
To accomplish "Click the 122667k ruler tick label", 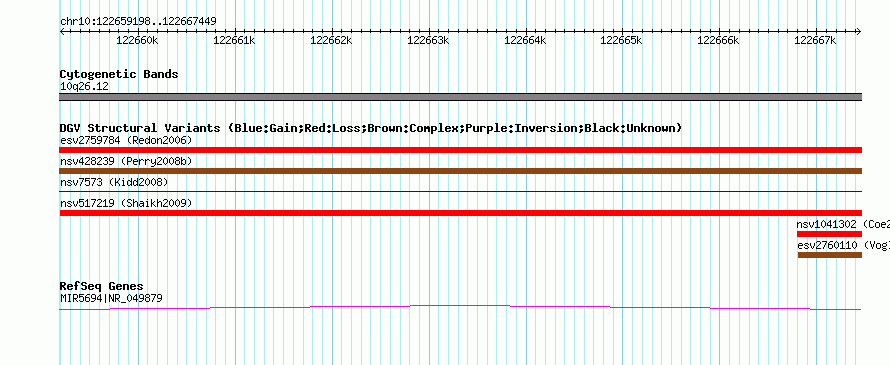I will [x=816, y=41].
